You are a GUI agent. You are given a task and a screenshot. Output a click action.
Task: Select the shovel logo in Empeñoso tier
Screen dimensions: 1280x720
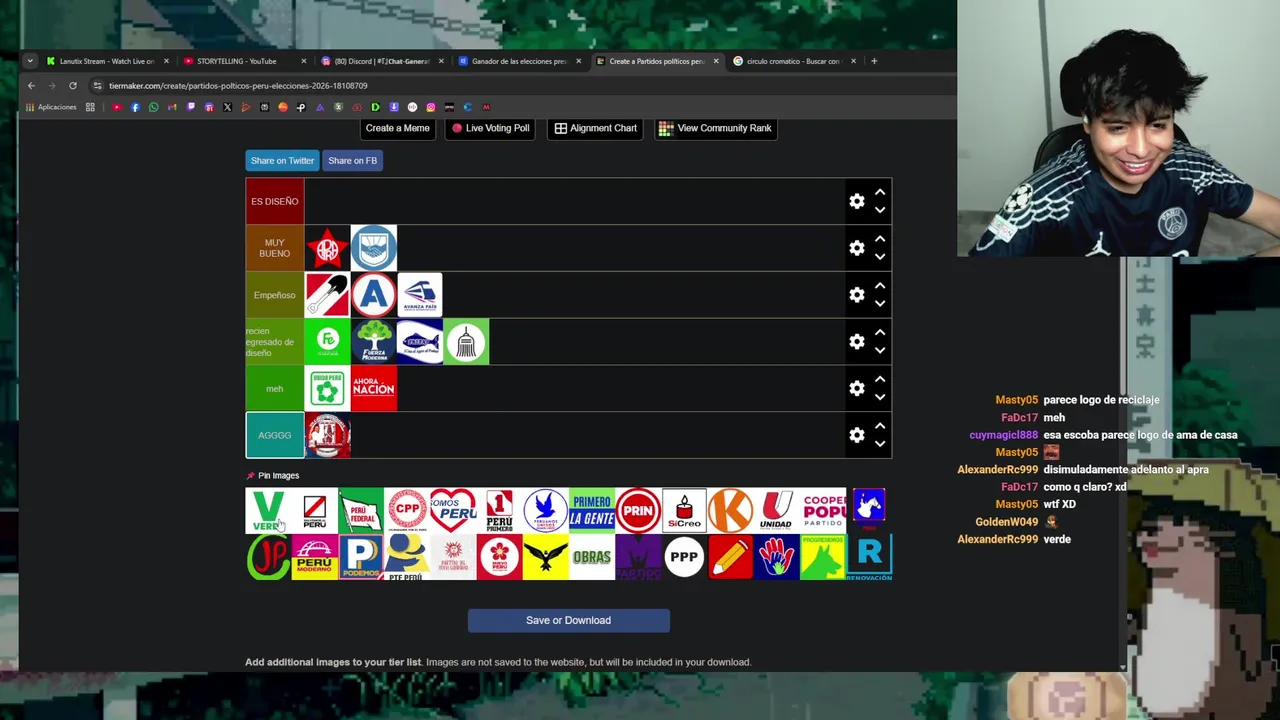[x=327, y=295]
